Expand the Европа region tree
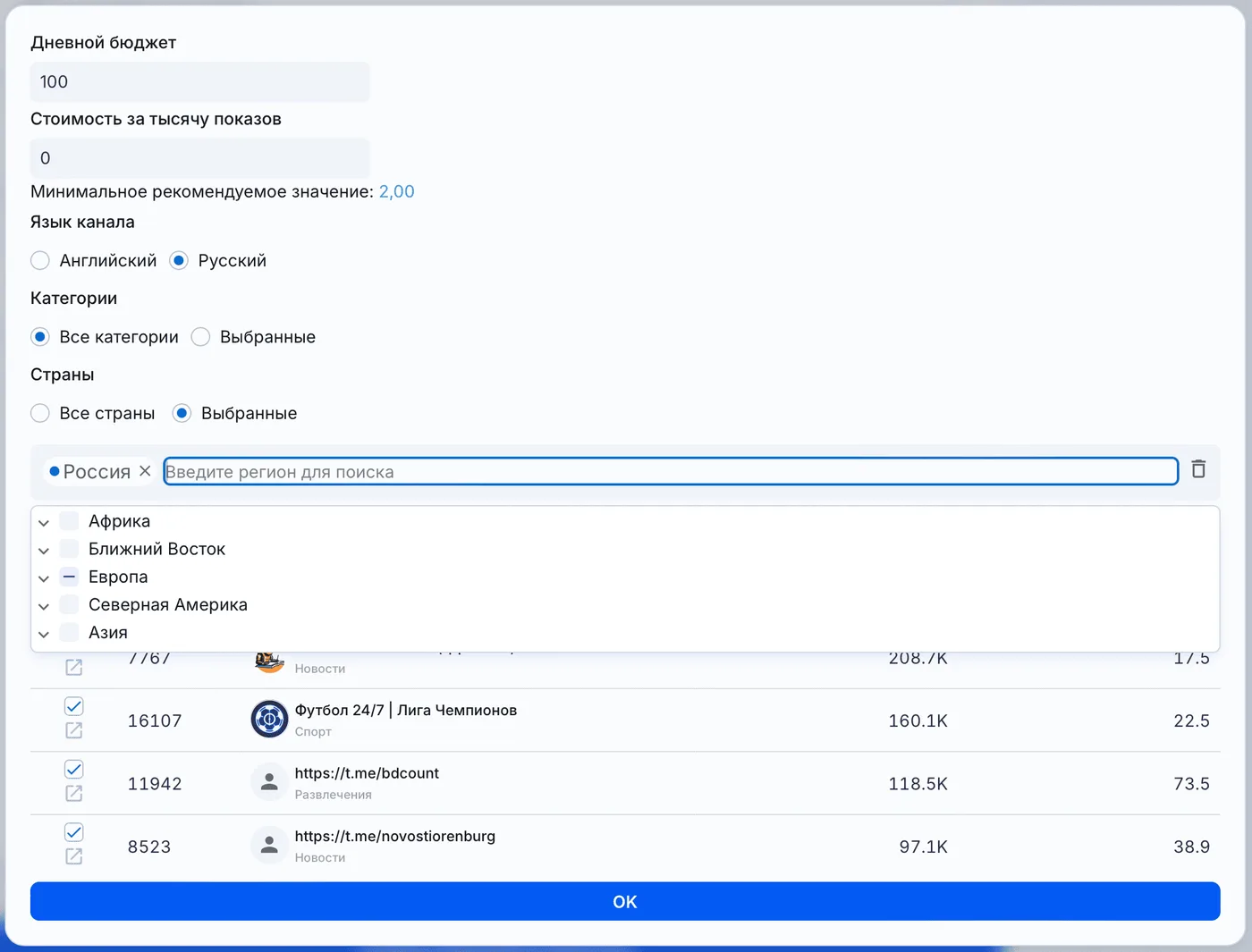Image resolution: width=1252 pixels, height=952 pixels. 44,578
